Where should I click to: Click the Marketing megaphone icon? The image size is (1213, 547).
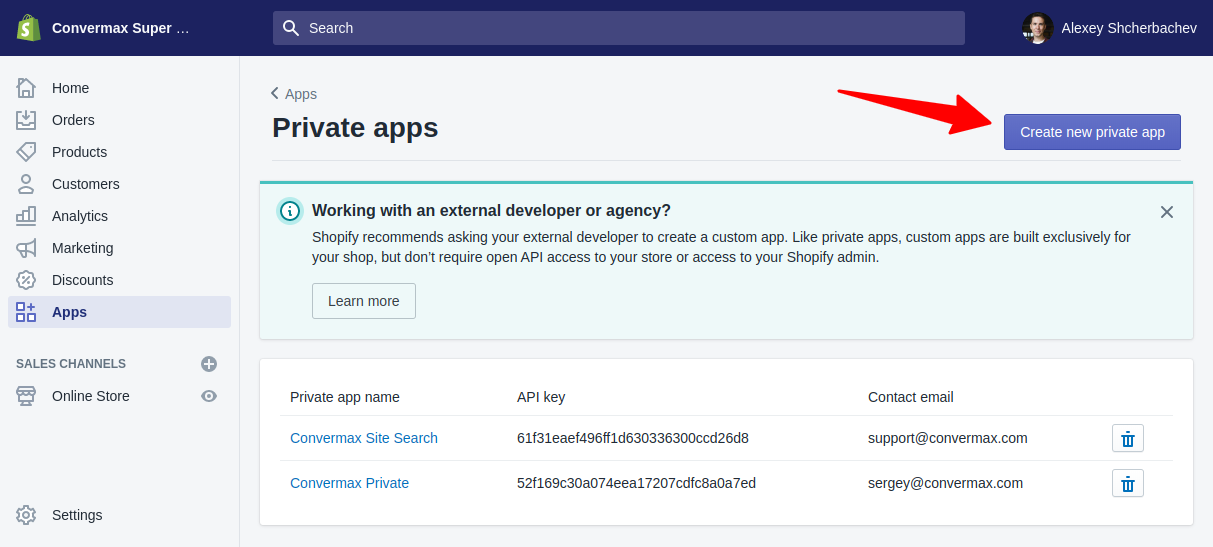point(26,248)
